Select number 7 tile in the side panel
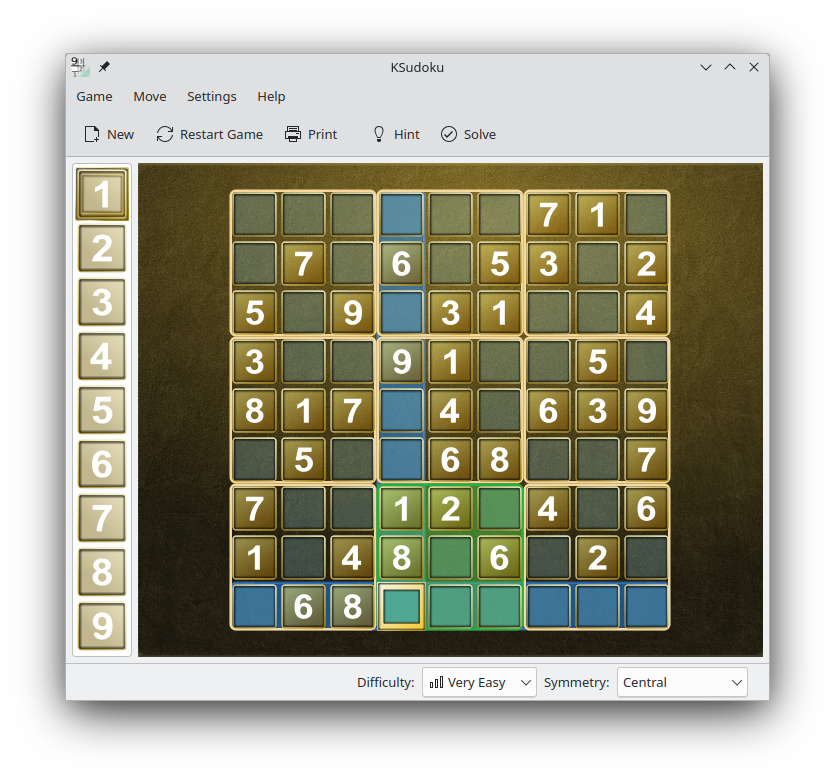 102,518
